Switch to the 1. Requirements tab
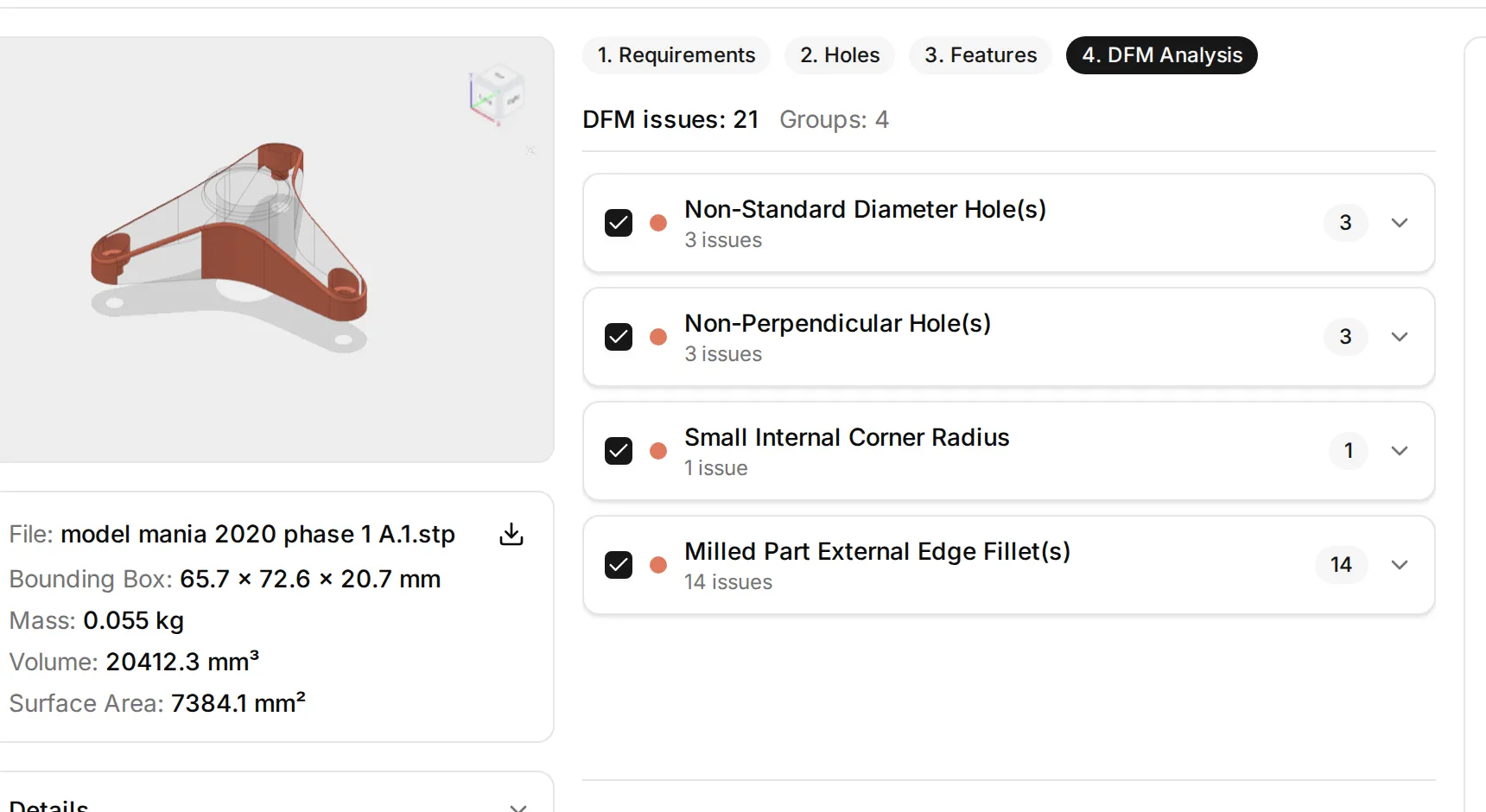1486x812 pixels. (676, 55)
